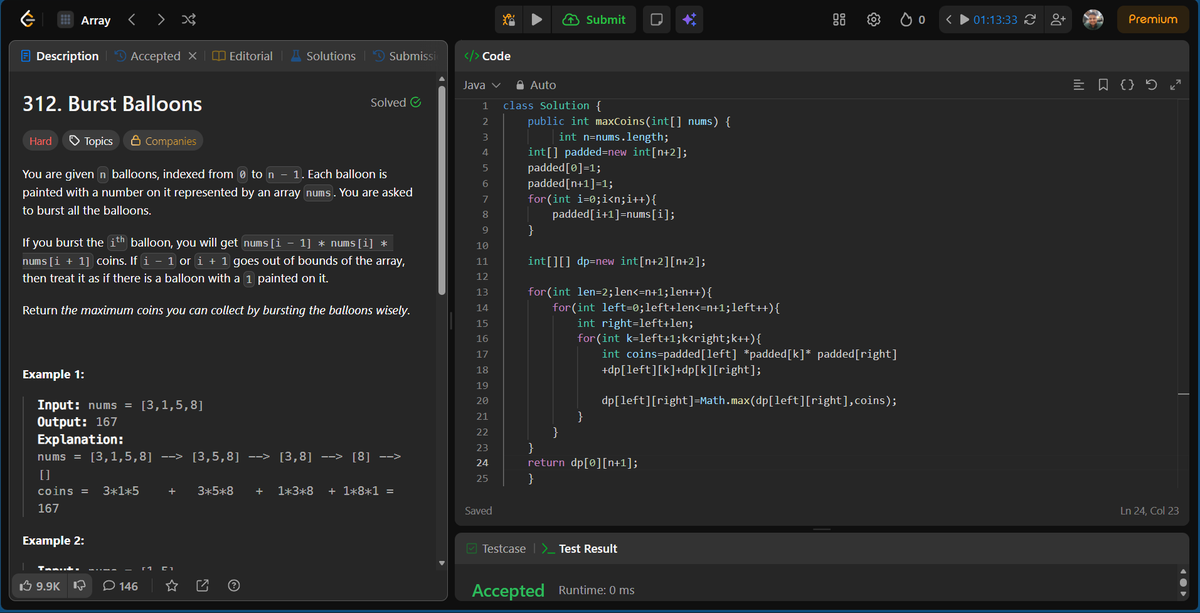Open the LeetCode home logo
Viewport: 1200px width, 613px height.
point(28,19)
